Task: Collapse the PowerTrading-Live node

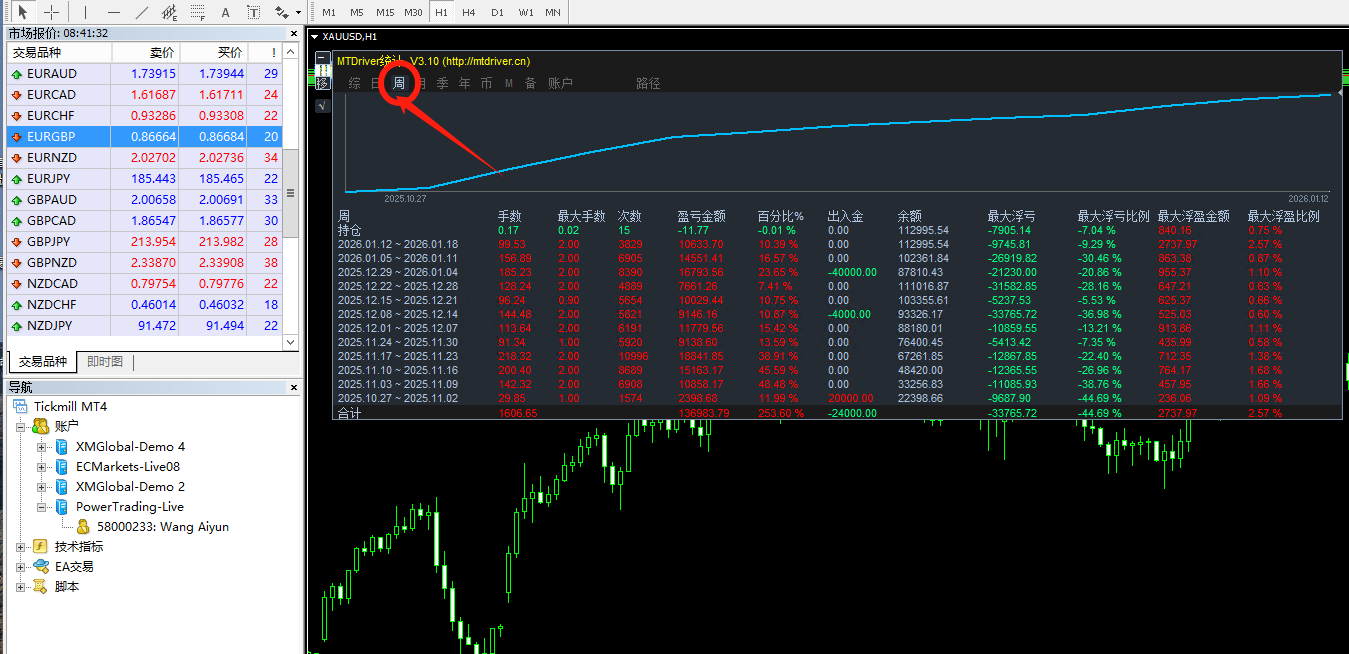Action: (42, 507)
